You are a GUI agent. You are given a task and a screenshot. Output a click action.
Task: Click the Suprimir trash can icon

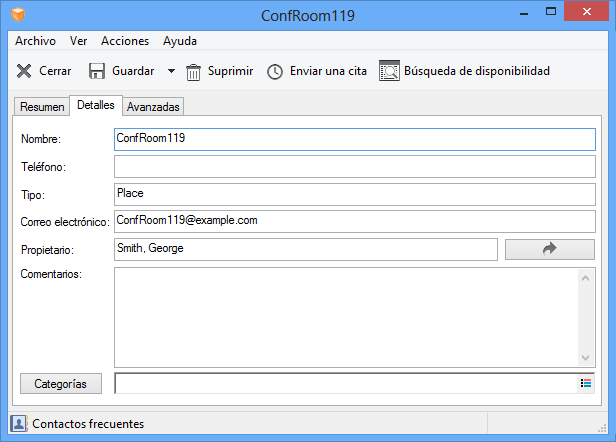[x=193, y=72]
